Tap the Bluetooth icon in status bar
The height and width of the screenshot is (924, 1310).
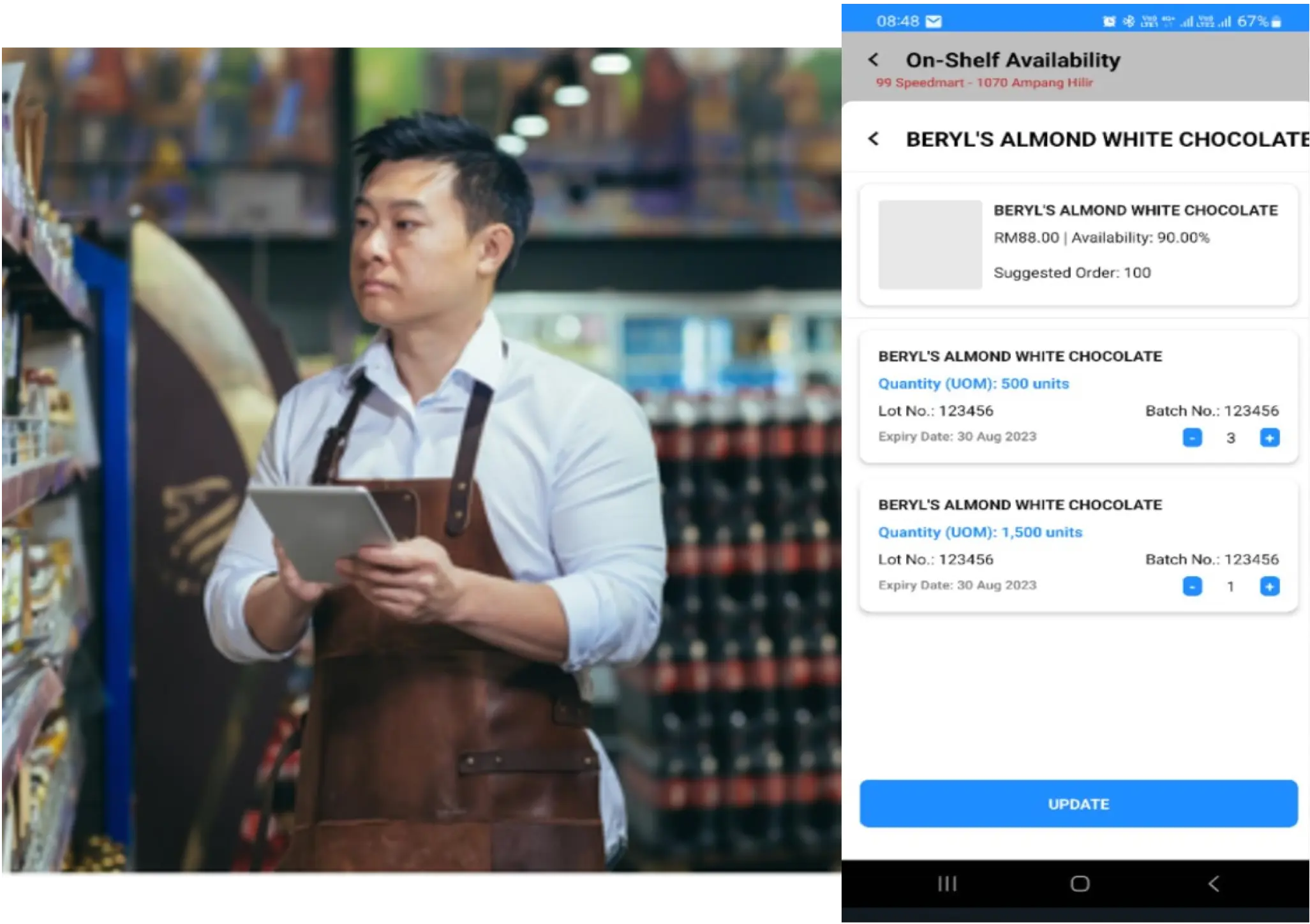click(x=1129, y=20)
